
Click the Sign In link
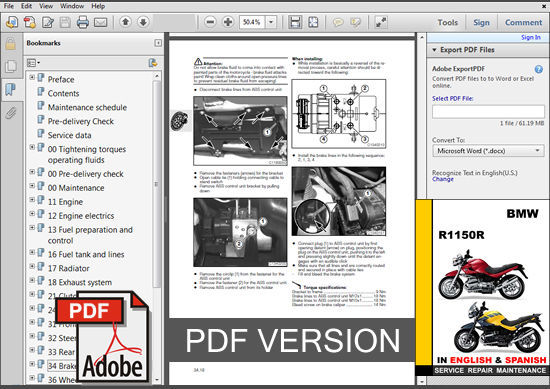pyautogui.click(x=530, y=37)
